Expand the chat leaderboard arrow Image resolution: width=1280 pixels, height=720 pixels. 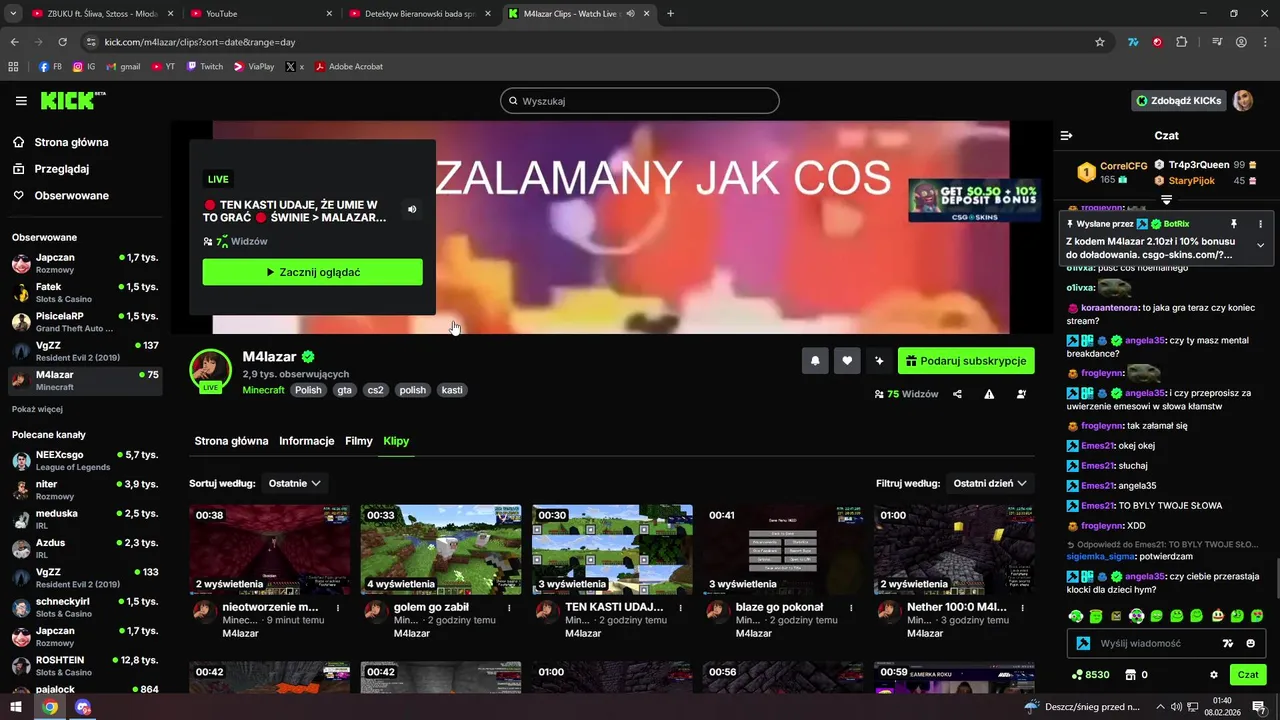[x=1166, y=201]
